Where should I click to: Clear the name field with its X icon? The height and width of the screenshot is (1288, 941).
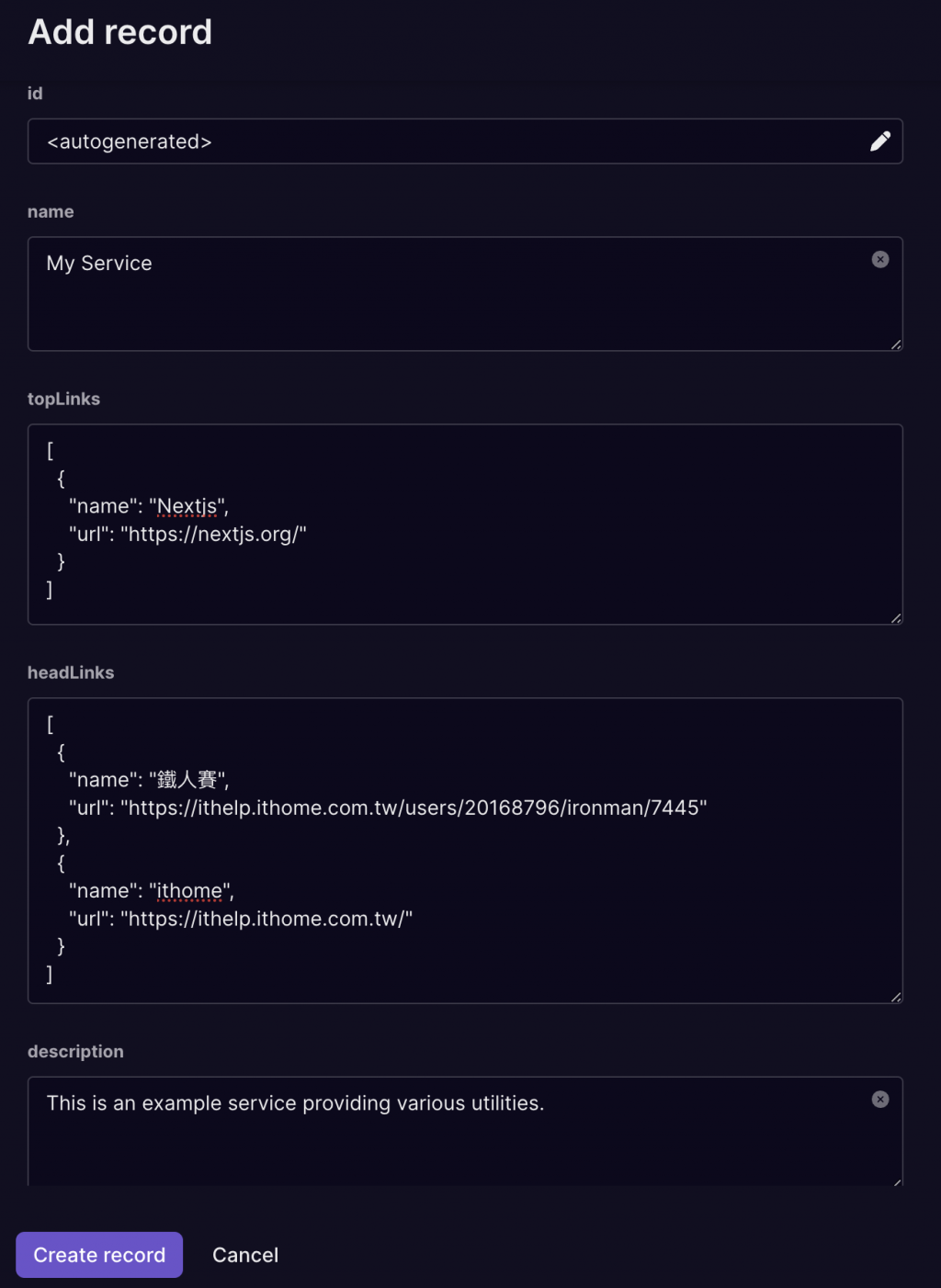(879, 260)
